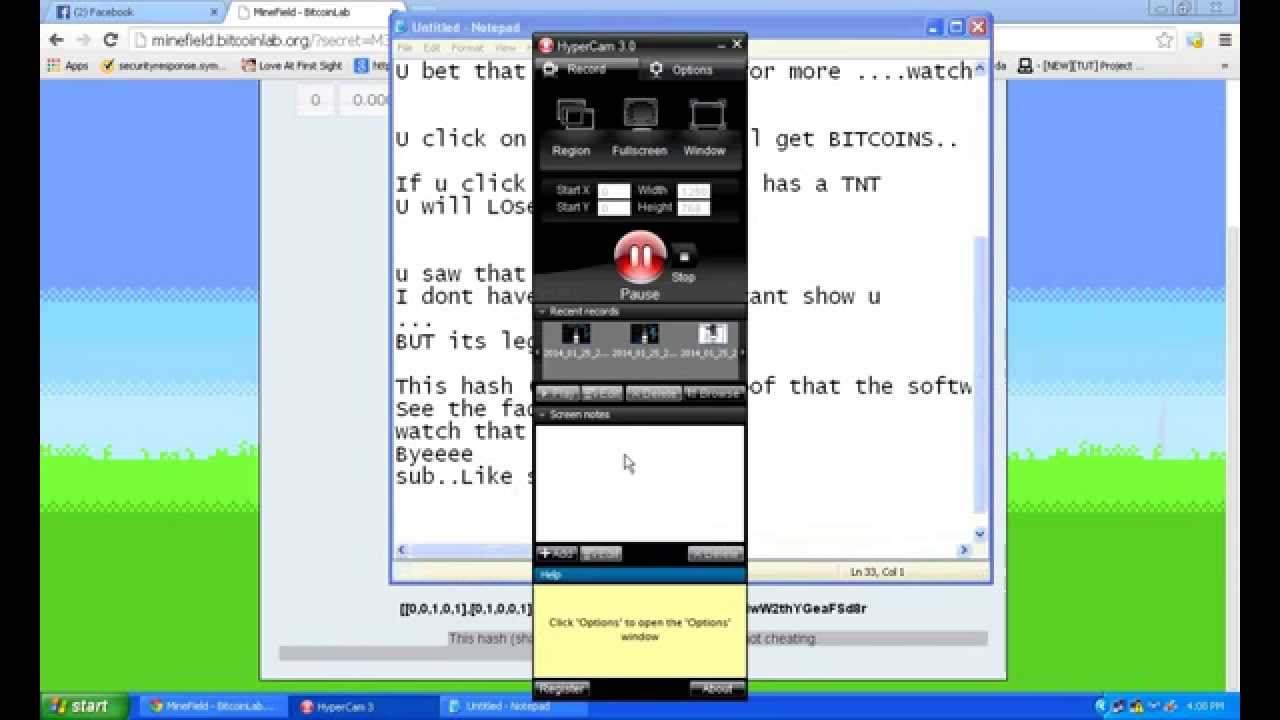Pause the HyperCam recording
This screenshot has height=720, width=1280.
(x=640, y=258)
